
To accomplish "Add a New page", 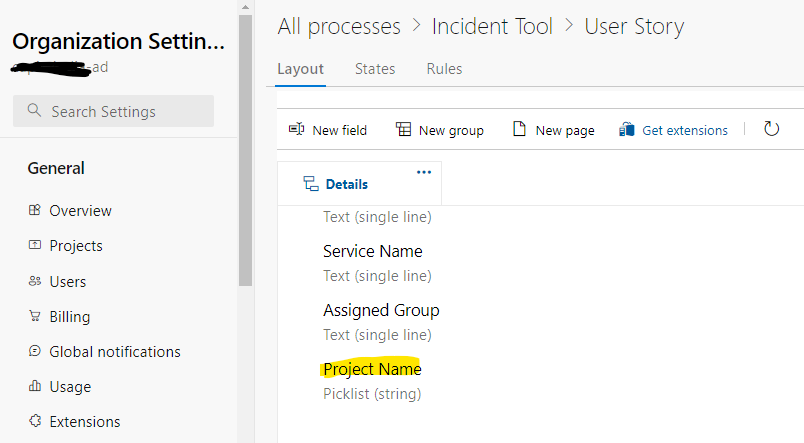I will click(x=553, y=130).
